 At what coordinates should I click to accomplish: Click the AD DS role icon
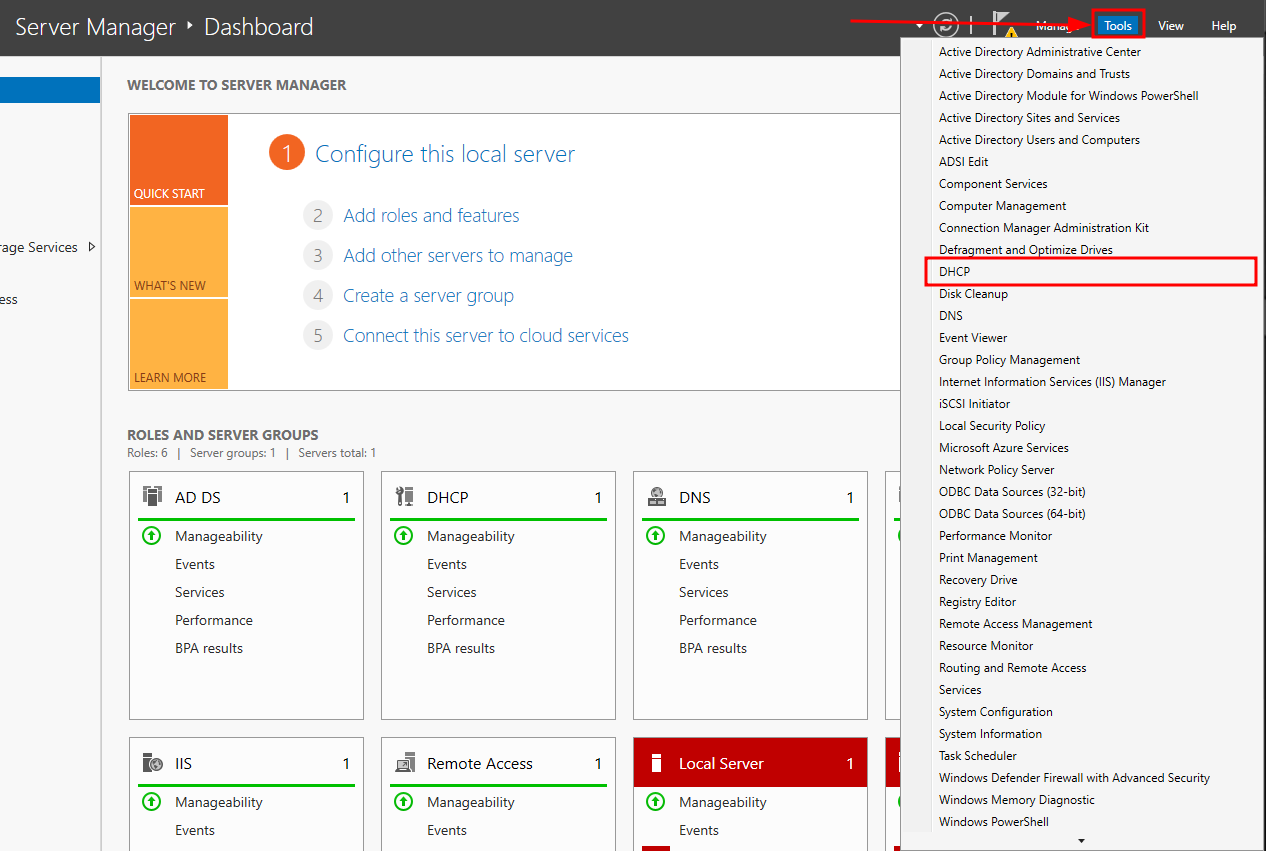click(152, 497)
